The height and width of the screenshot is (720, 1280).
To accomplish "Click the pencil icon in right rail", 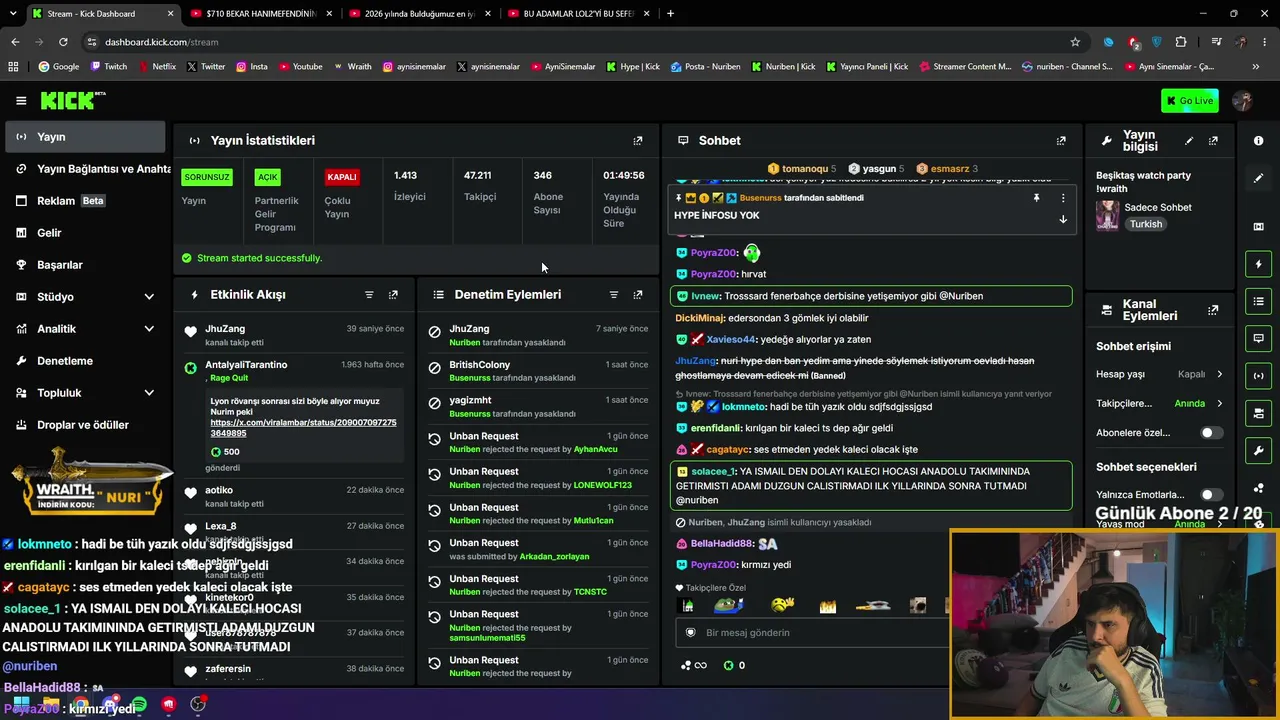I will click(x=1259, y=178).
